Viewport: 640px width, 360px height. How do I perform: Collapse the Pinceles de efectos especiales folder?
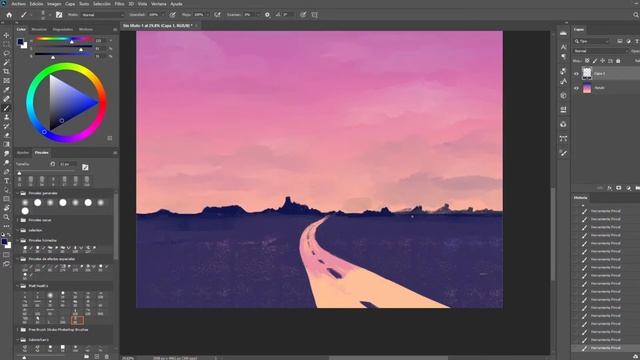(18, 259)
